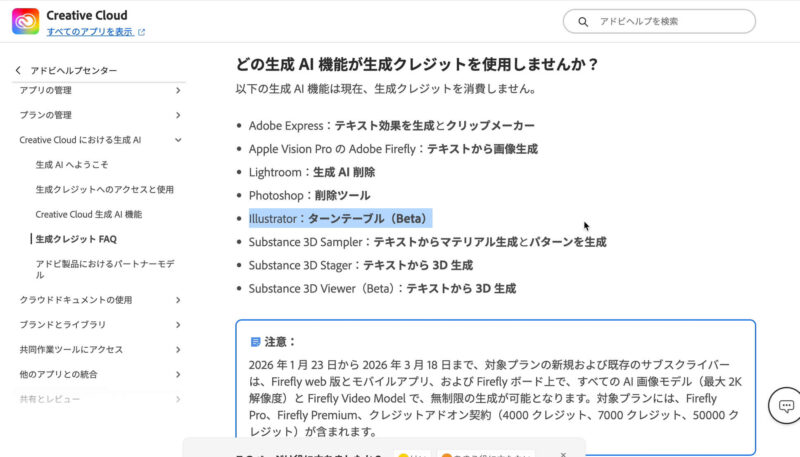This screenshot has width=800, height=457.
Task: Click the 以下の生成 AI 機能は現在 sentence
Action: pos(386,89)
